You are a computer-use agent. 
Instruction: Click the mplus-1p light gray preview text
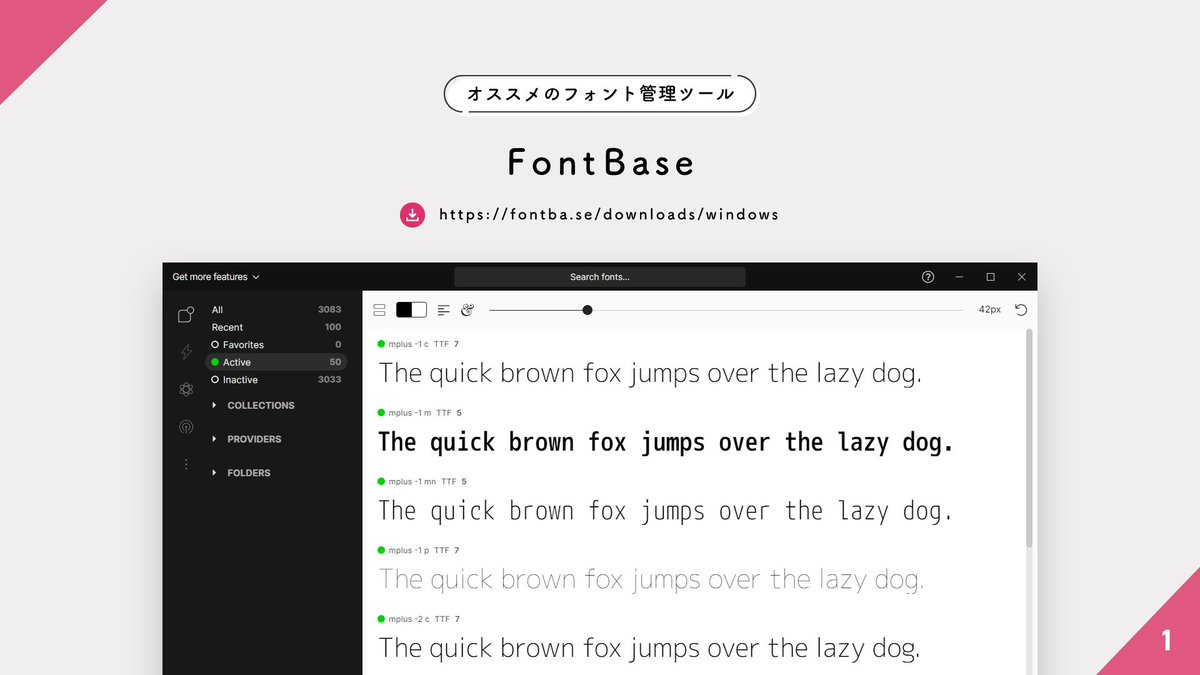[x=651, y=579]
